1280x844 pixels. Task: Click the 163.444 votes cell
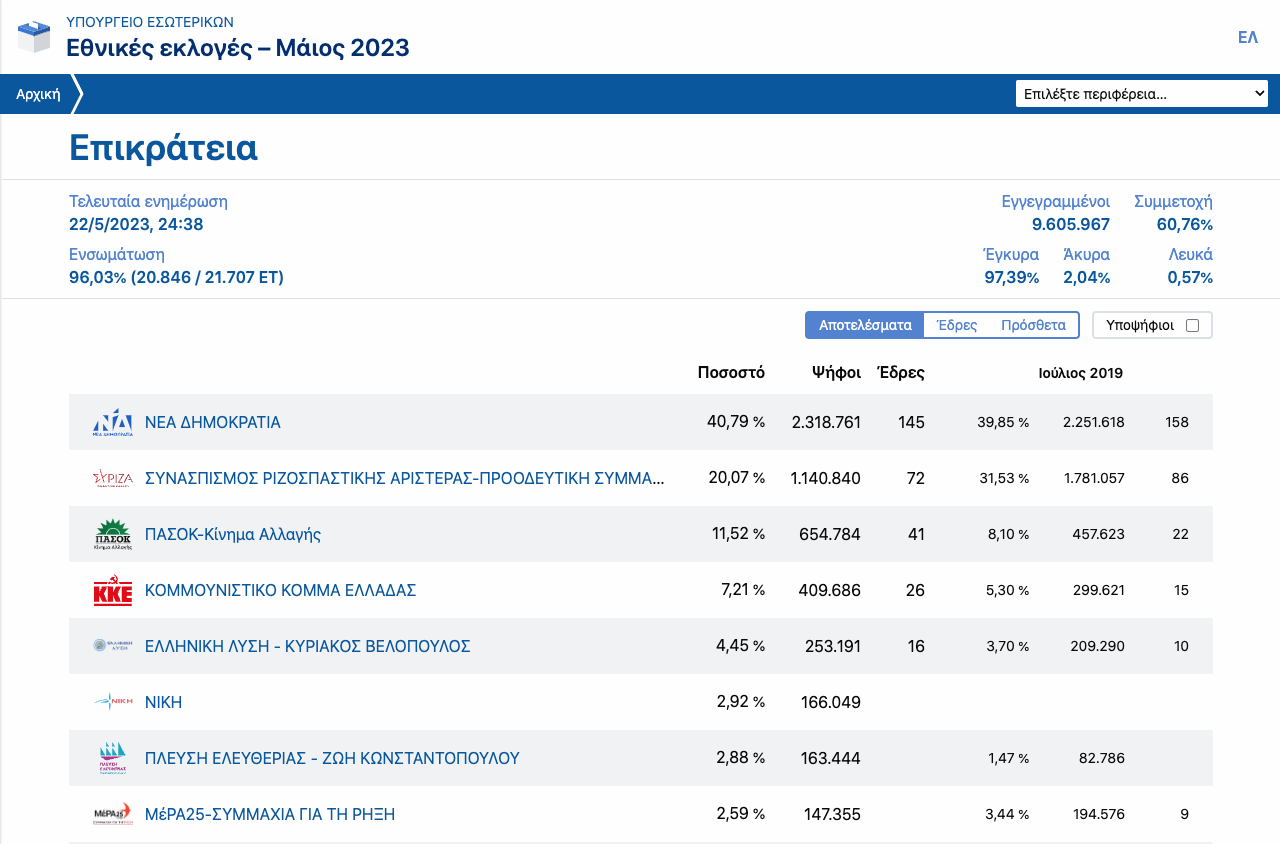[x=831, y=758]
